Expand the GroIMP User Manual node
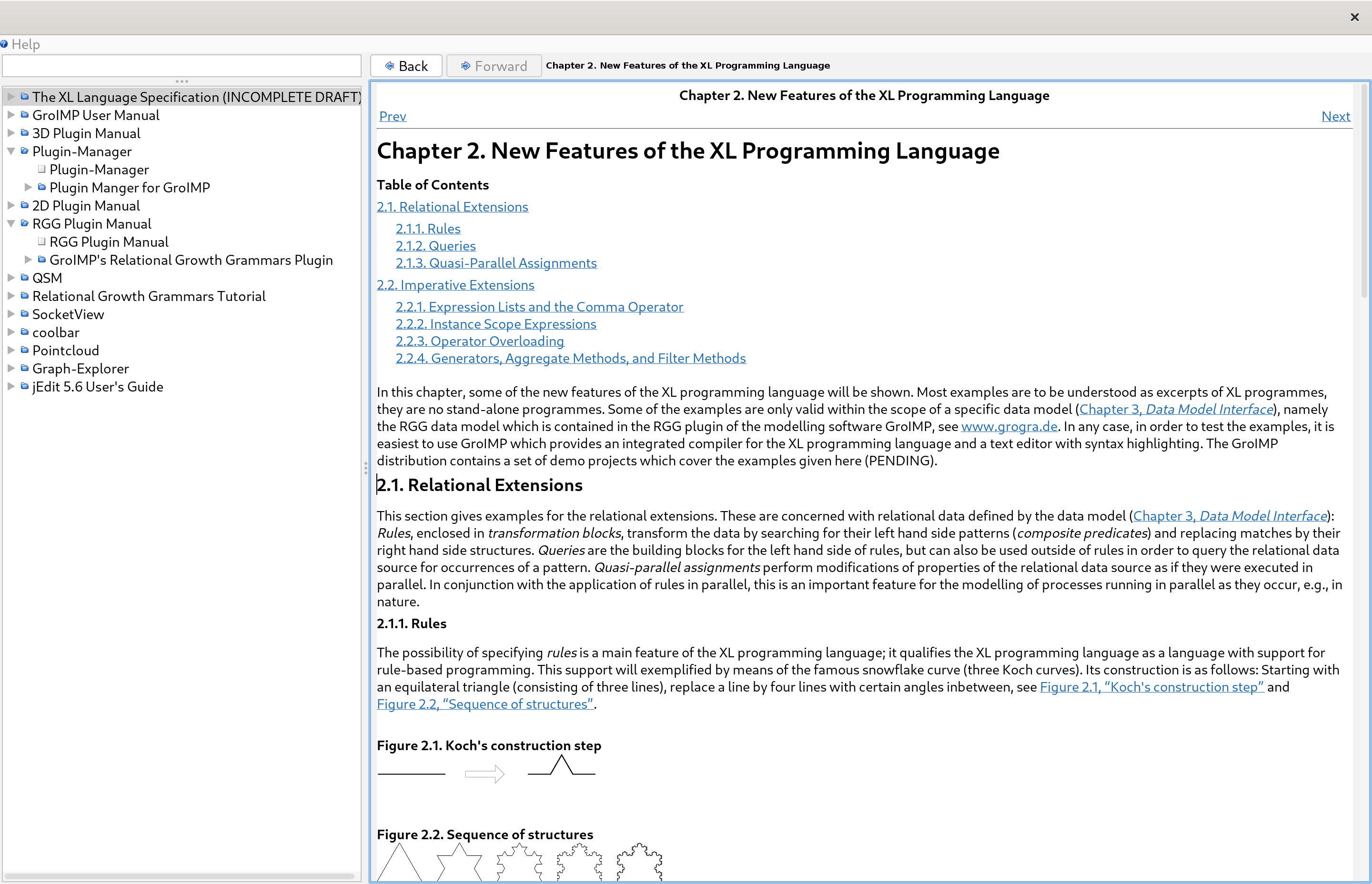Viewport: 1372px width, 884px height. tap(11, 115)
